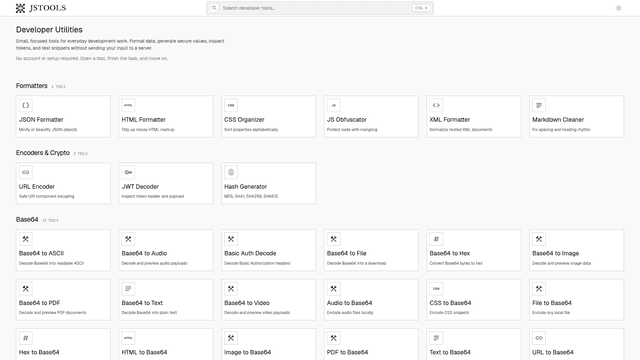Click the Base64 to Audio tools icon
The height and width of the screenshot is (360, 640).
tap(128, 239)
